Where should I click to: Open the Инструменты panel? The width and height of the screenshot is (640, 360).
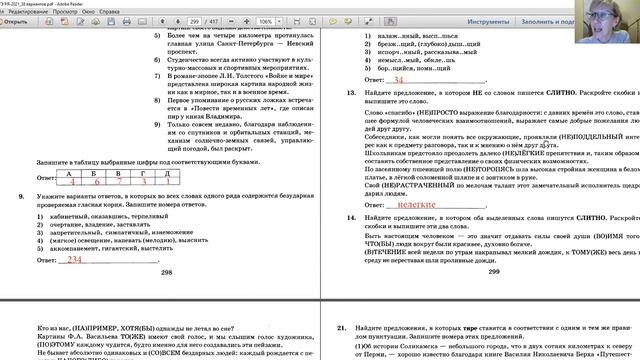click(x=488, y=22)
